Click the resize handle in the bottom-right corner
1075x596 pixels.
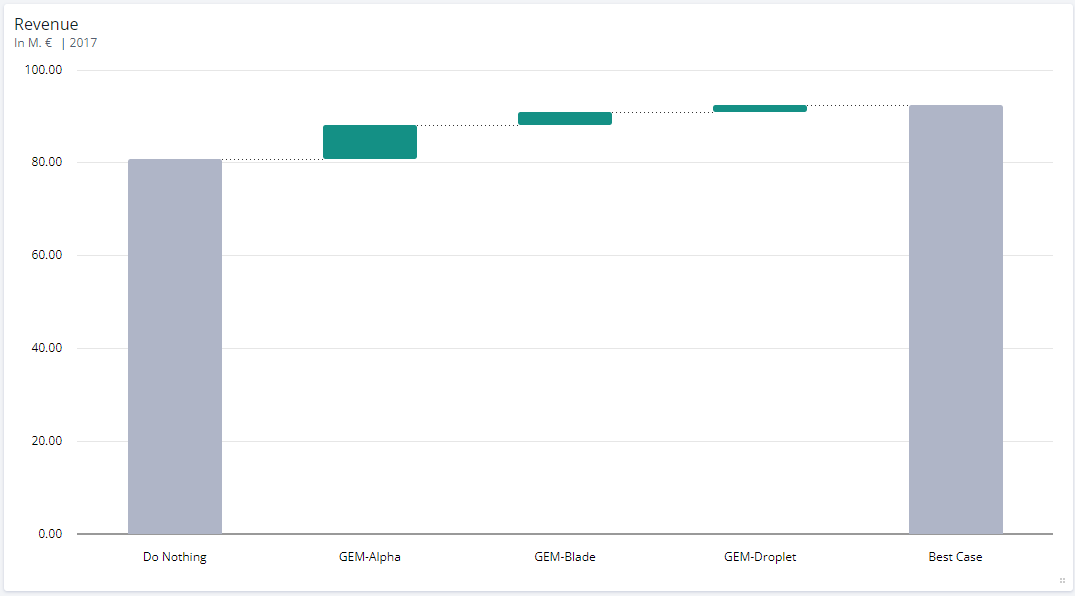click(x=1062, y=581)
